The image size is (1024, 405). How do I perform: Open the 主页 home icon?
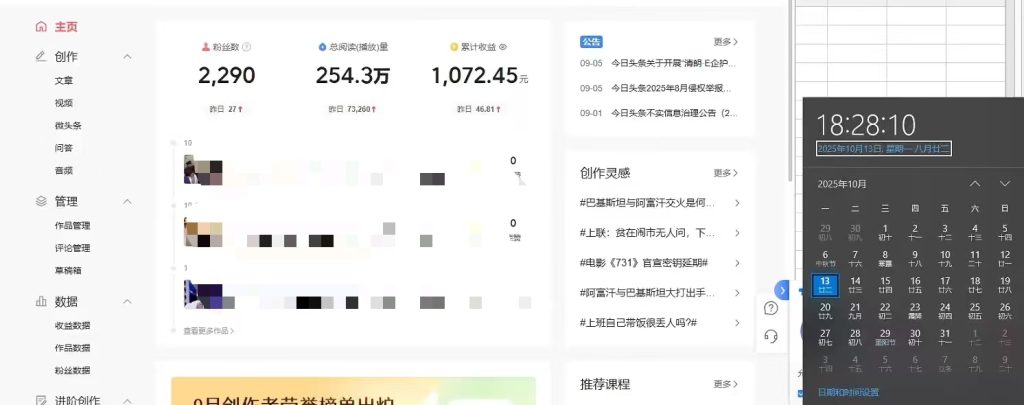[40, 27]
